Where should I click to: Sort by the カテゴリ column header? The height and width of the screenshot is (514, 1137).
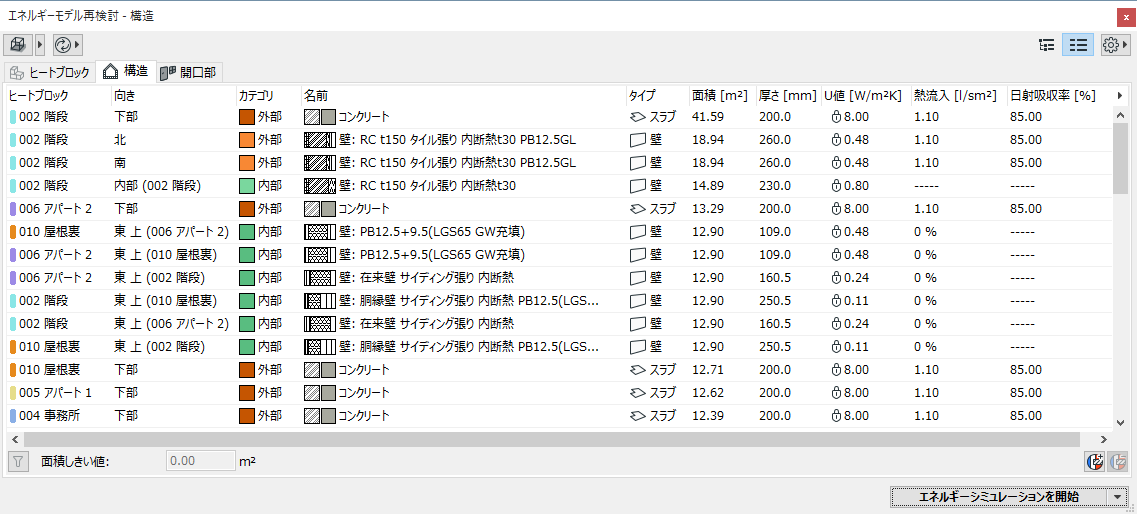pyautogui.click(x=268, y=95)
